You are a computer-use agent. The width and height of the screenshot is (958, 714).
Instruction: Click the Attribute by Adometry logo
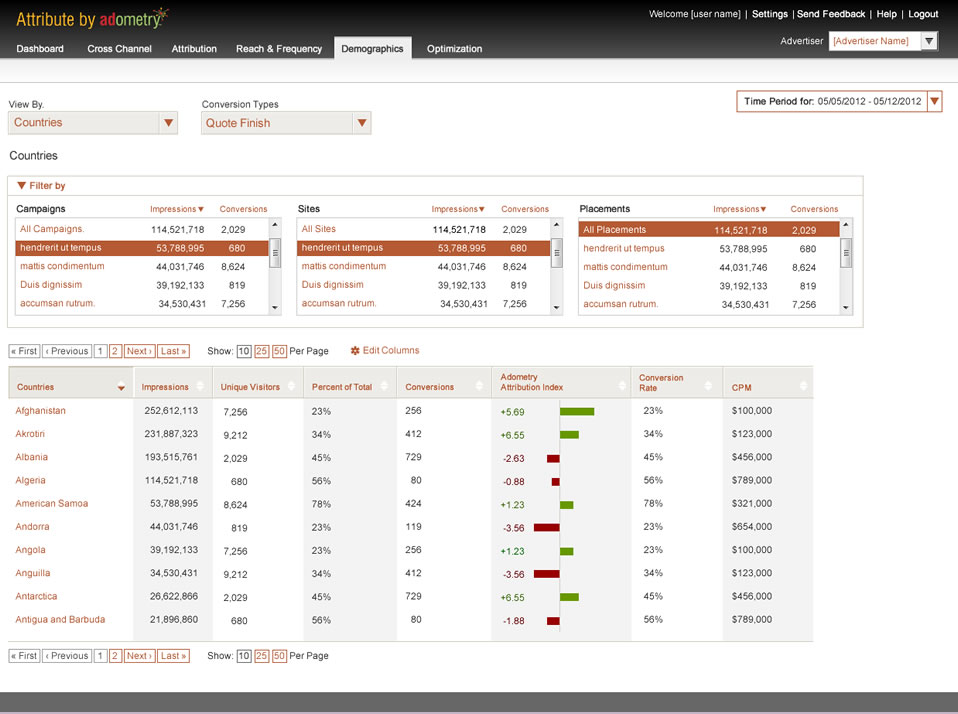(x=92, y=19)
